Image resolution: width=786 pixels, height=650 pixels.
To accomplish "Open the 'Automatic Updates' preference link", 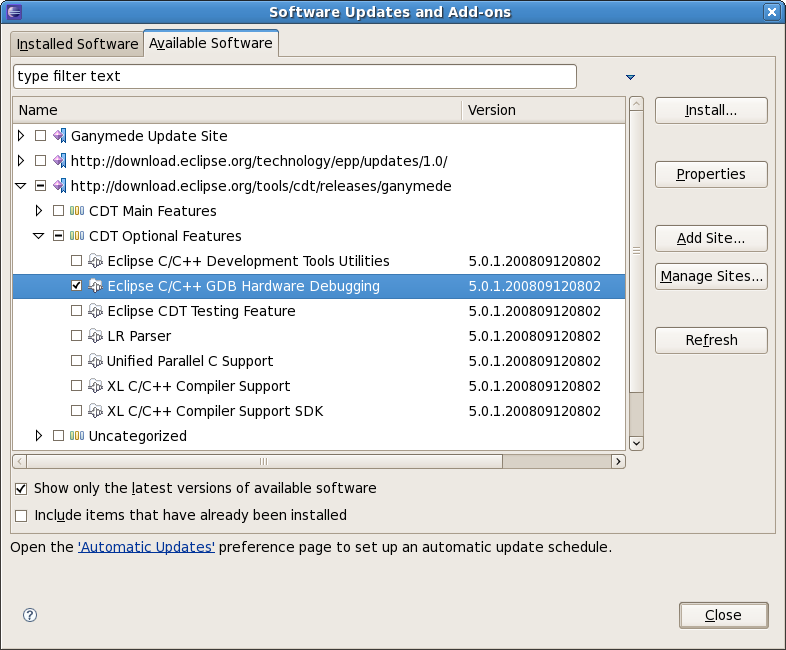I will [146, 547].
